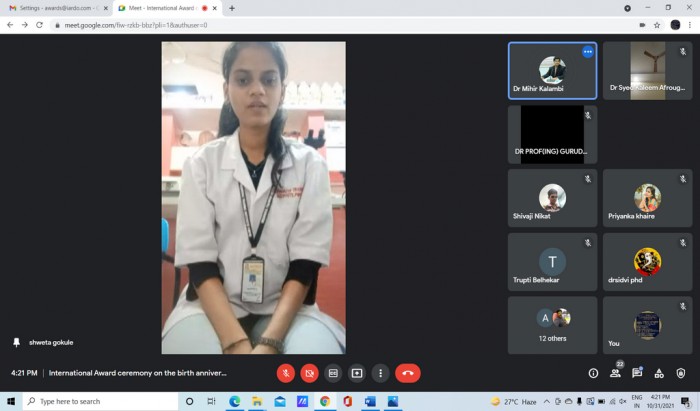Turn on the camera button
The image size is (700, 411).
(x=309, y=373)
